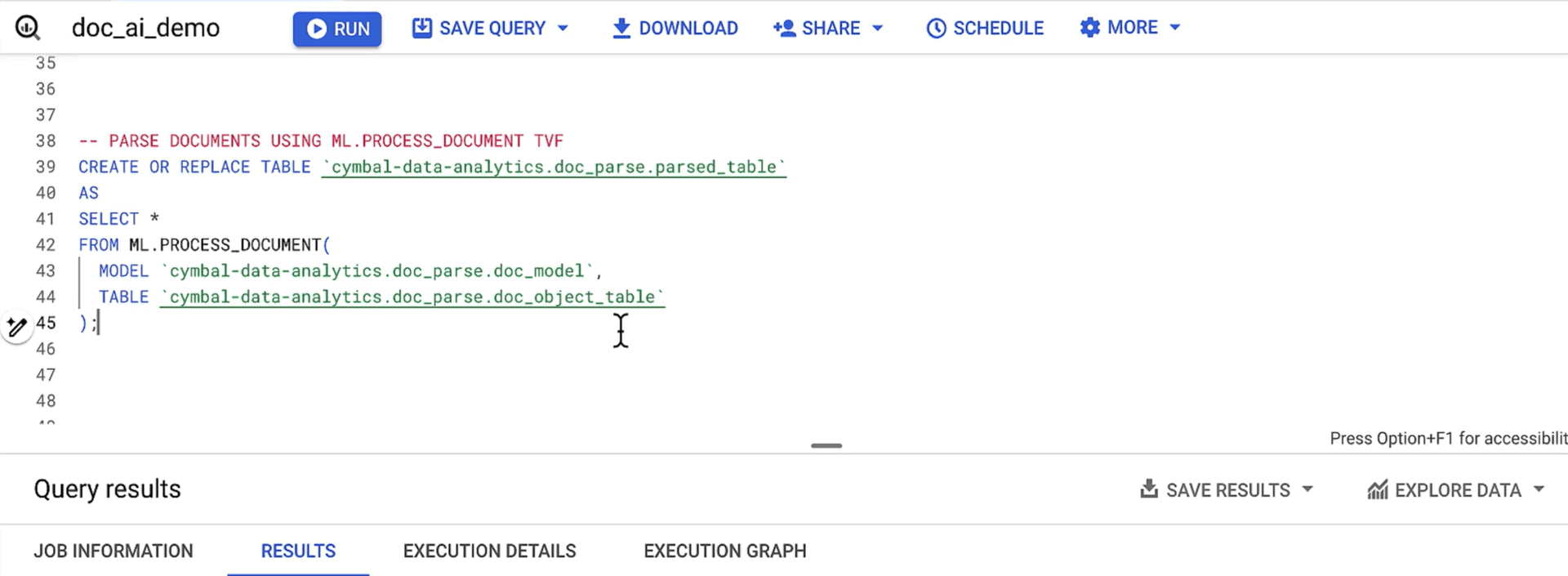The image size is (1568, 576).
Task: Click the play icon in RUN button
Action: pos(317,29)
